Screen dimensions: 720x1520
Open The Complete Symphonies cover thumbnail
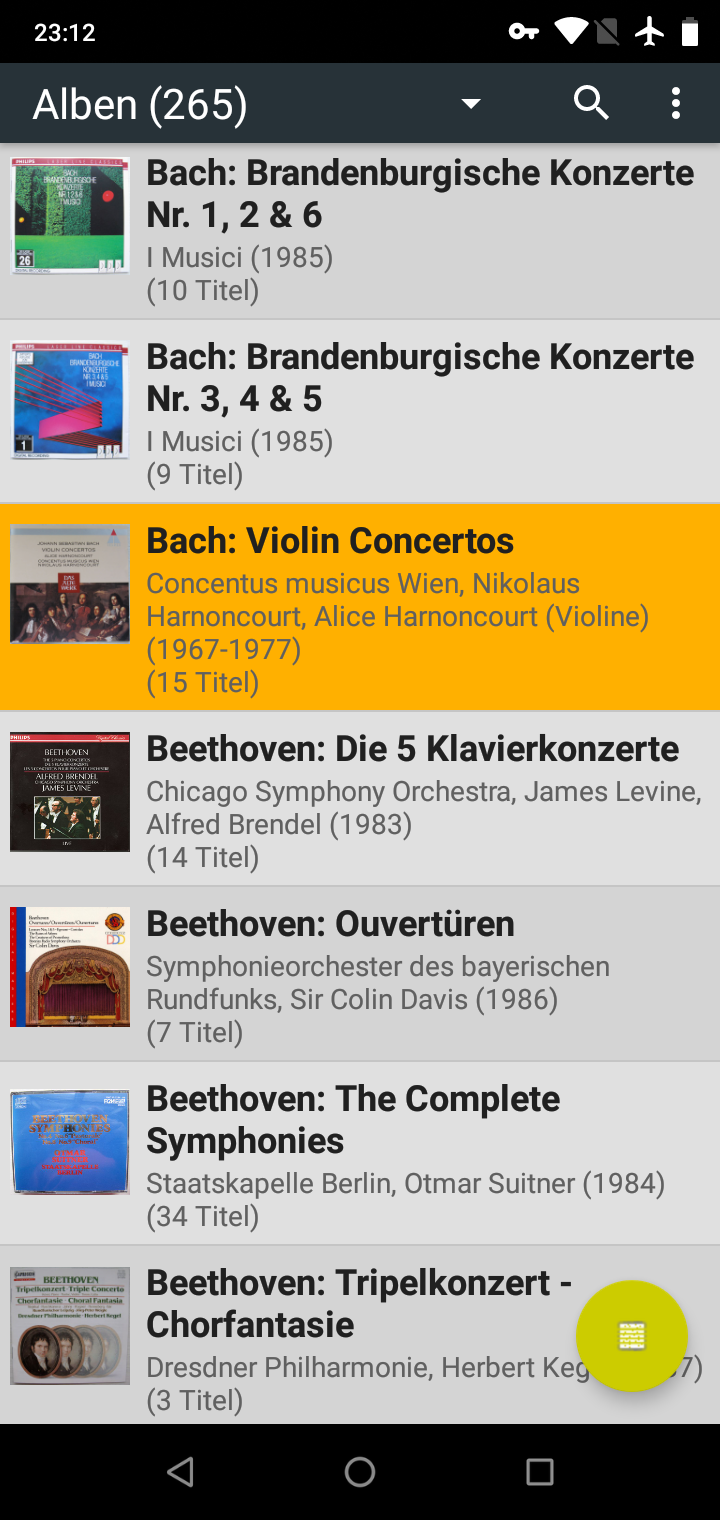pyautogui.click(x=70, y=1142)
